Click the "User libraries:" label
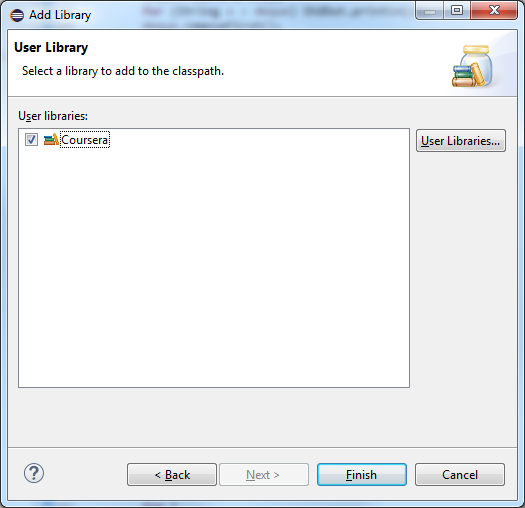 pos(53,116)
